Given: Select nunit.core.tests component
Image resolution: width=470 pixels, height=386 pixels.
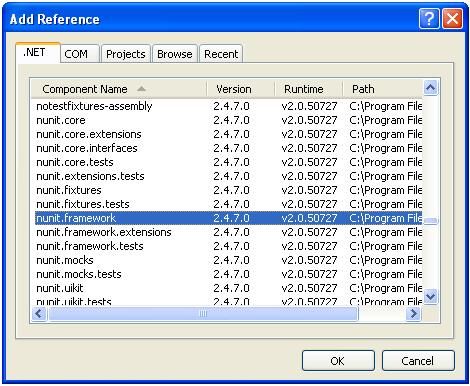Looking at the screenshot, I should tap(229, 162).
